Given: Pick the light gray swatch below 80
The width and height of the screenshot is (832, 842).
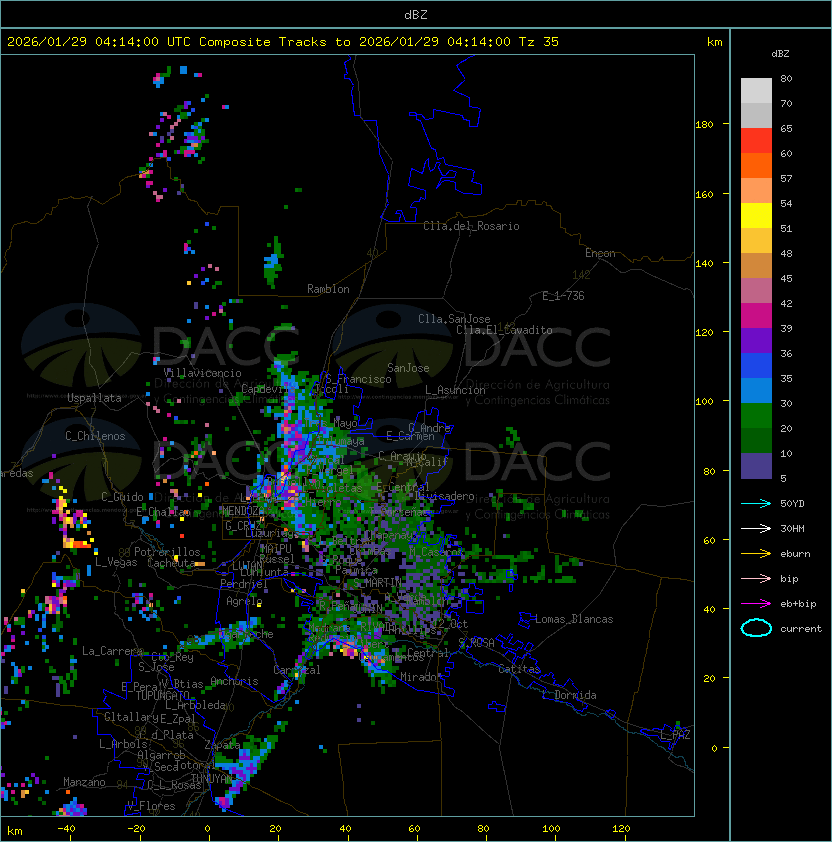Looking at the screenshot, I should (x=756, y=90).
